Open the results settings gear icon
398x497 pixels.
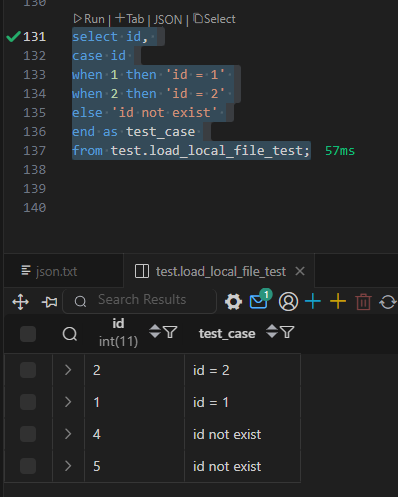coord(233,302)
